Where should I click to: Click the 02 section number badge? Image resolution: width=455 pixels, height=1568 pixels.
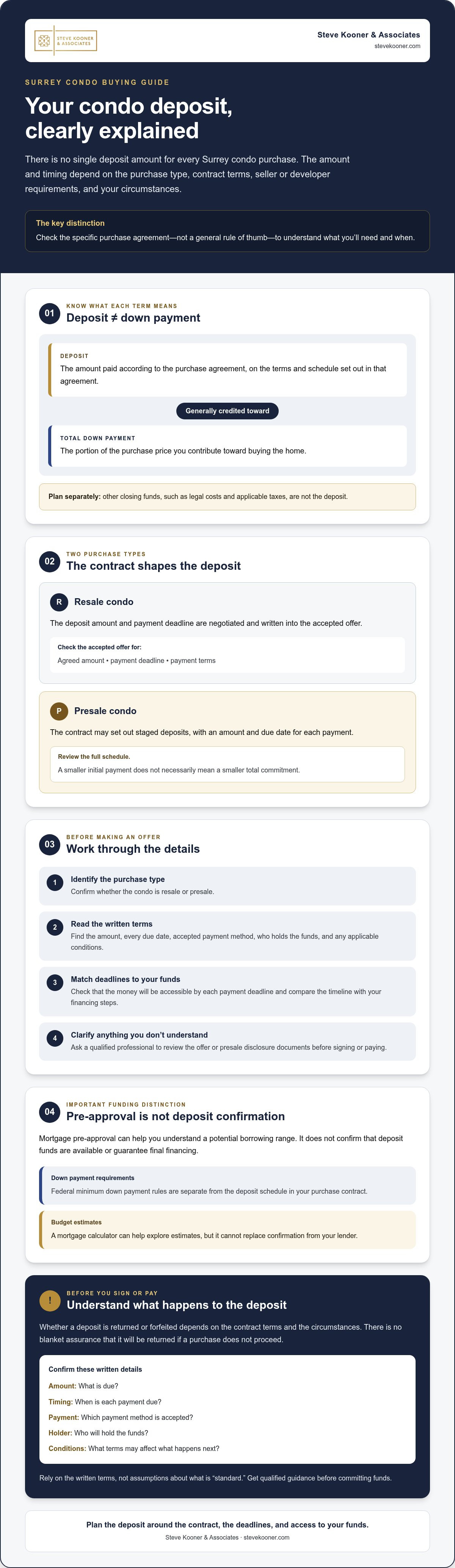tap(49, 561)
